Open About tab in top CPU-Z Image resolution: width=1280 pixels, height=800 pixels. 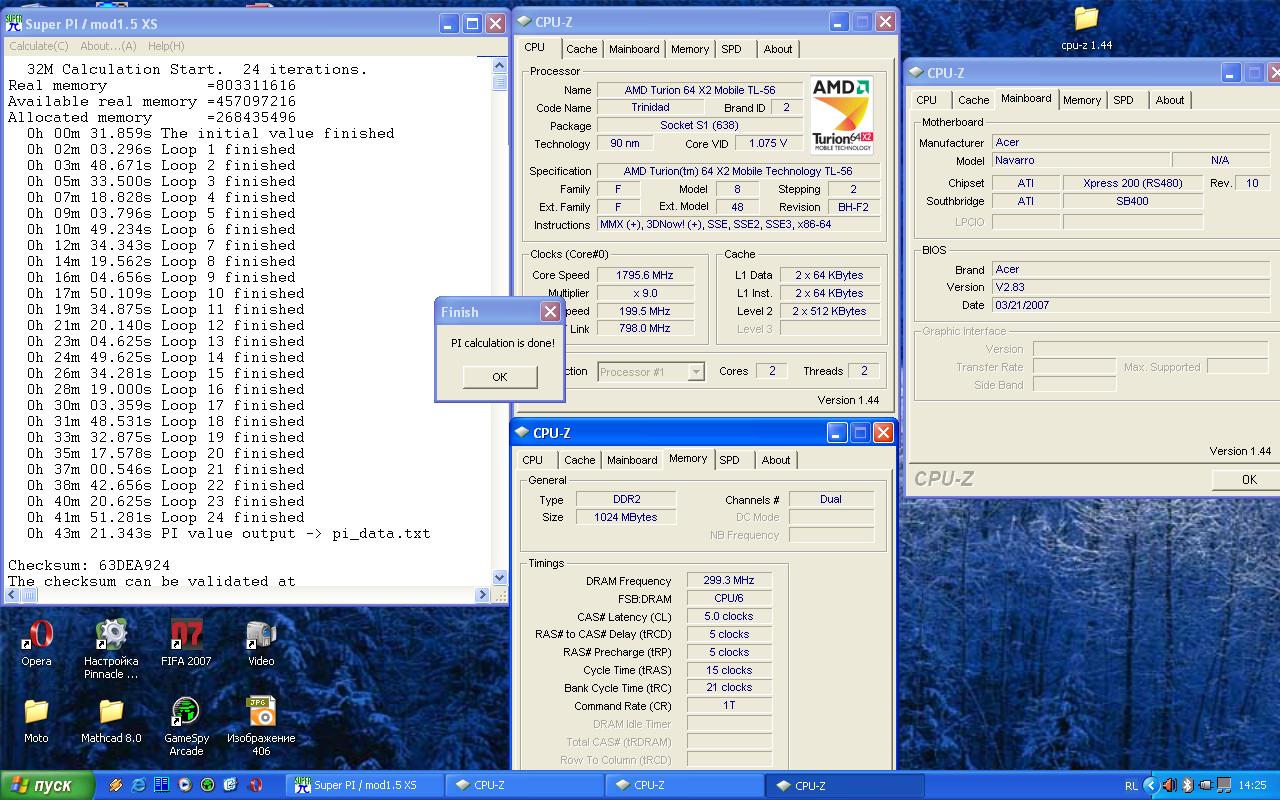click(778, 49)
